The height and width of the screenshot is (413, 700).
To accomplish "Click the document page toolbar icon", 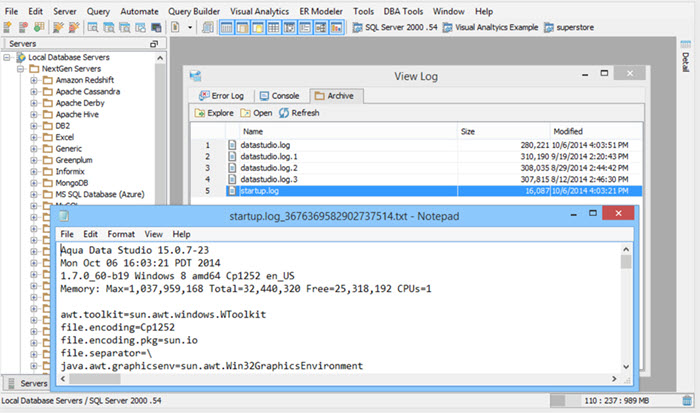I will (175, 27).
